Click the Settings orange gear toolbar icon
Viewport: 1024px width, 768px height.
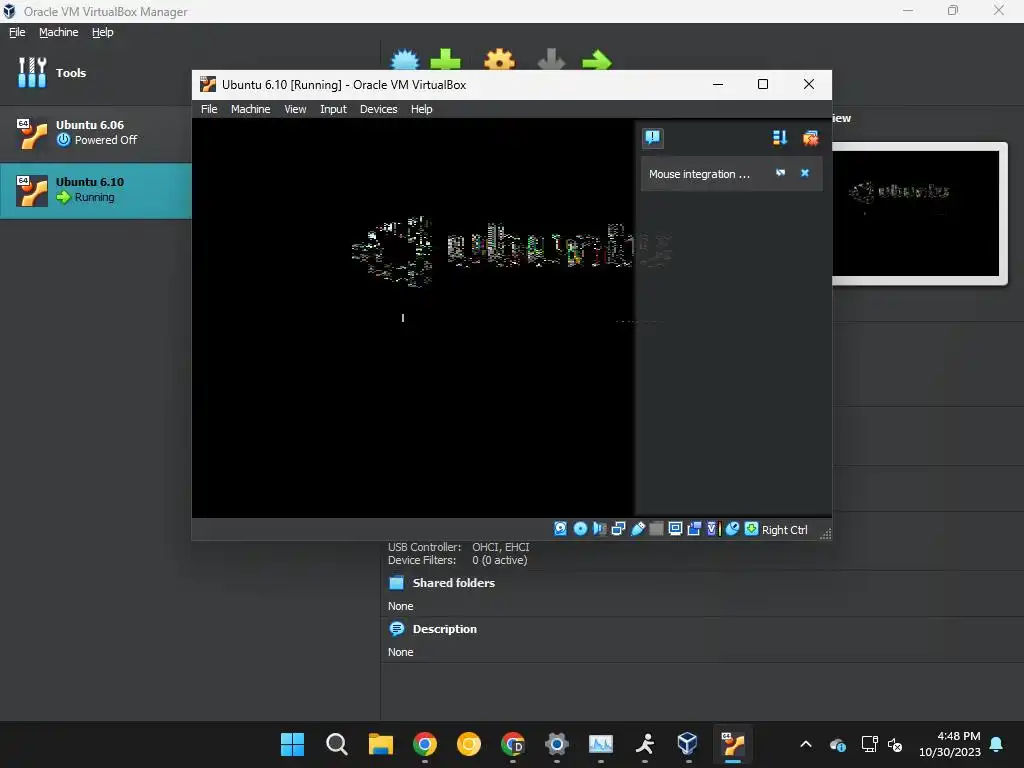pyautogui.click(x=499, y=59)
